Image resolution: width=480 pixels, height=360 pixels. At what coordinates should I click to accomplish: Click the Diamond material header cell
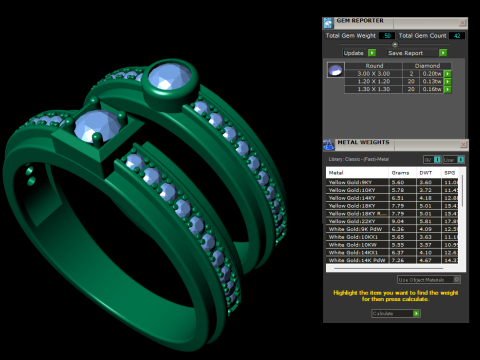[x=427, y=66]
